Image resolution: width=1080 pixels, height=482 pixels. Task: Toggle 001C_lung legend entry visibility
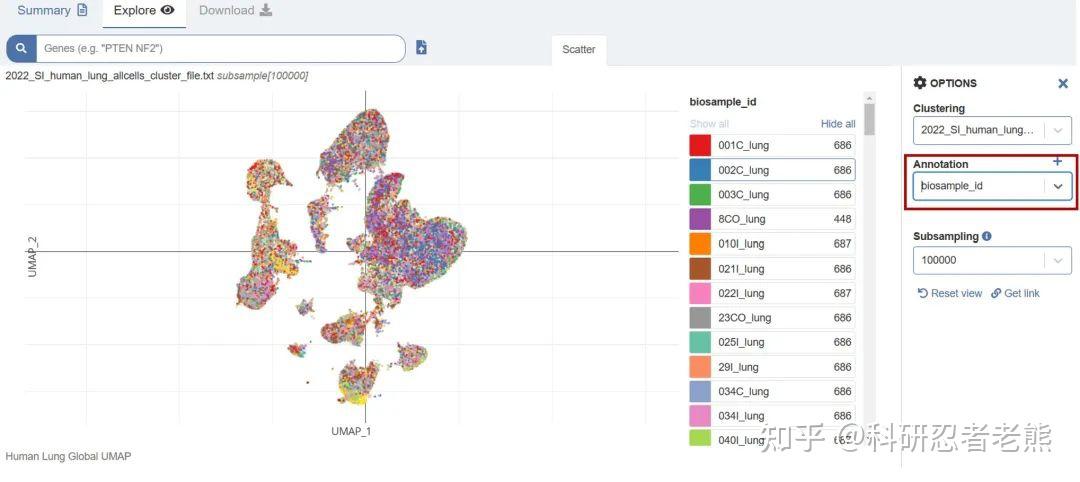tap(771, 146)
